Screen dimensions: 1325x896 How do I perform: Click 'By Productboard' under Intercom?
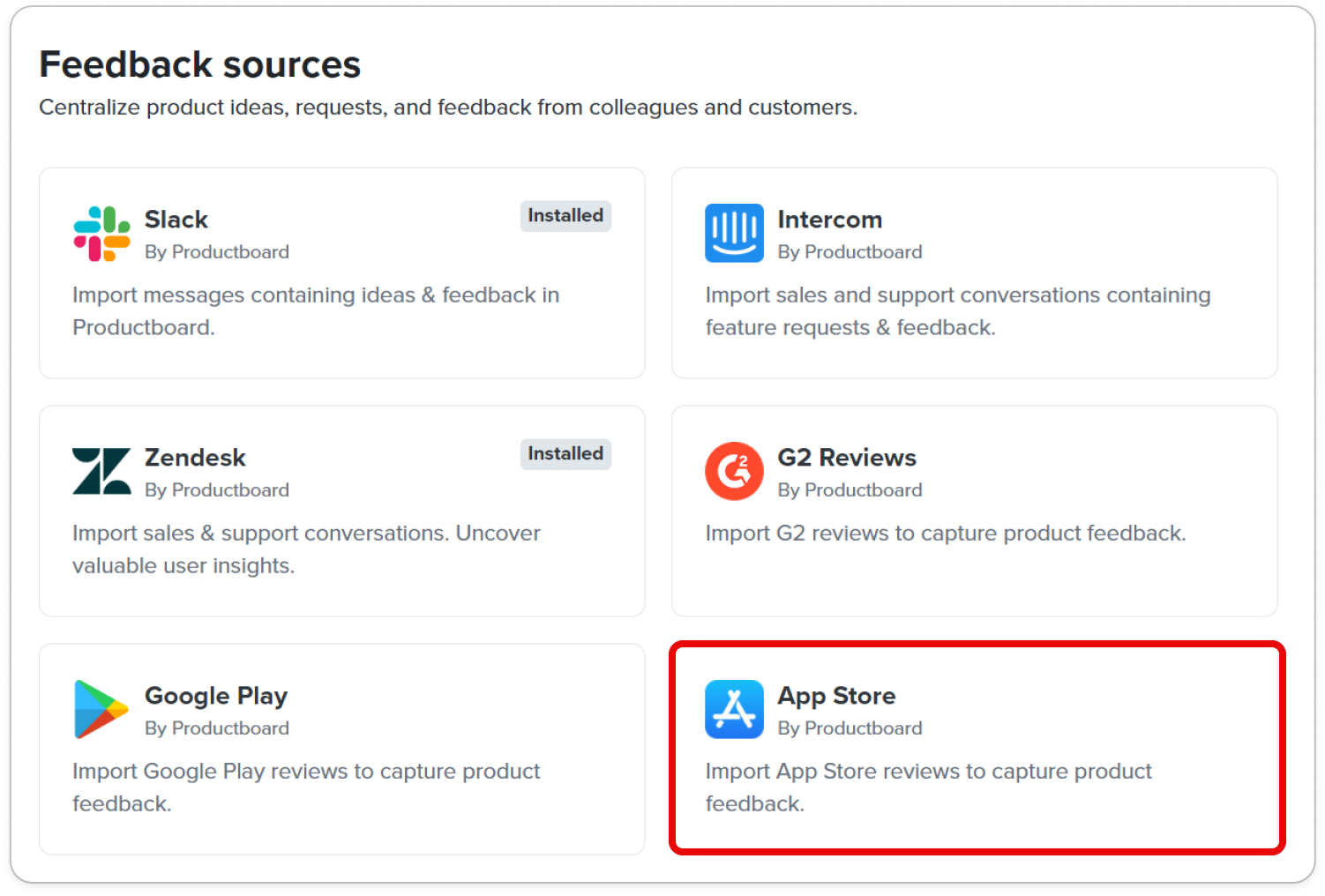pos(850,252)
